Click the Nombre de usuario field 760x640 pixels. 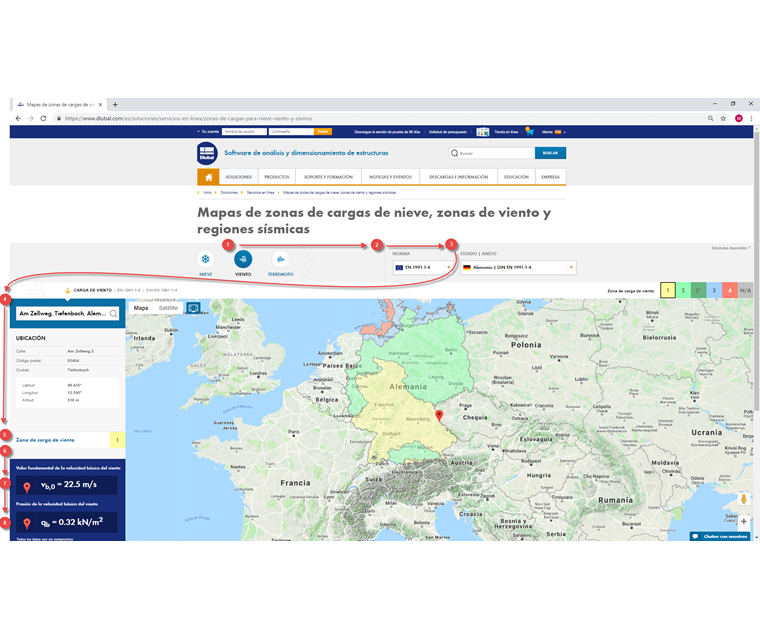(244, 131)
